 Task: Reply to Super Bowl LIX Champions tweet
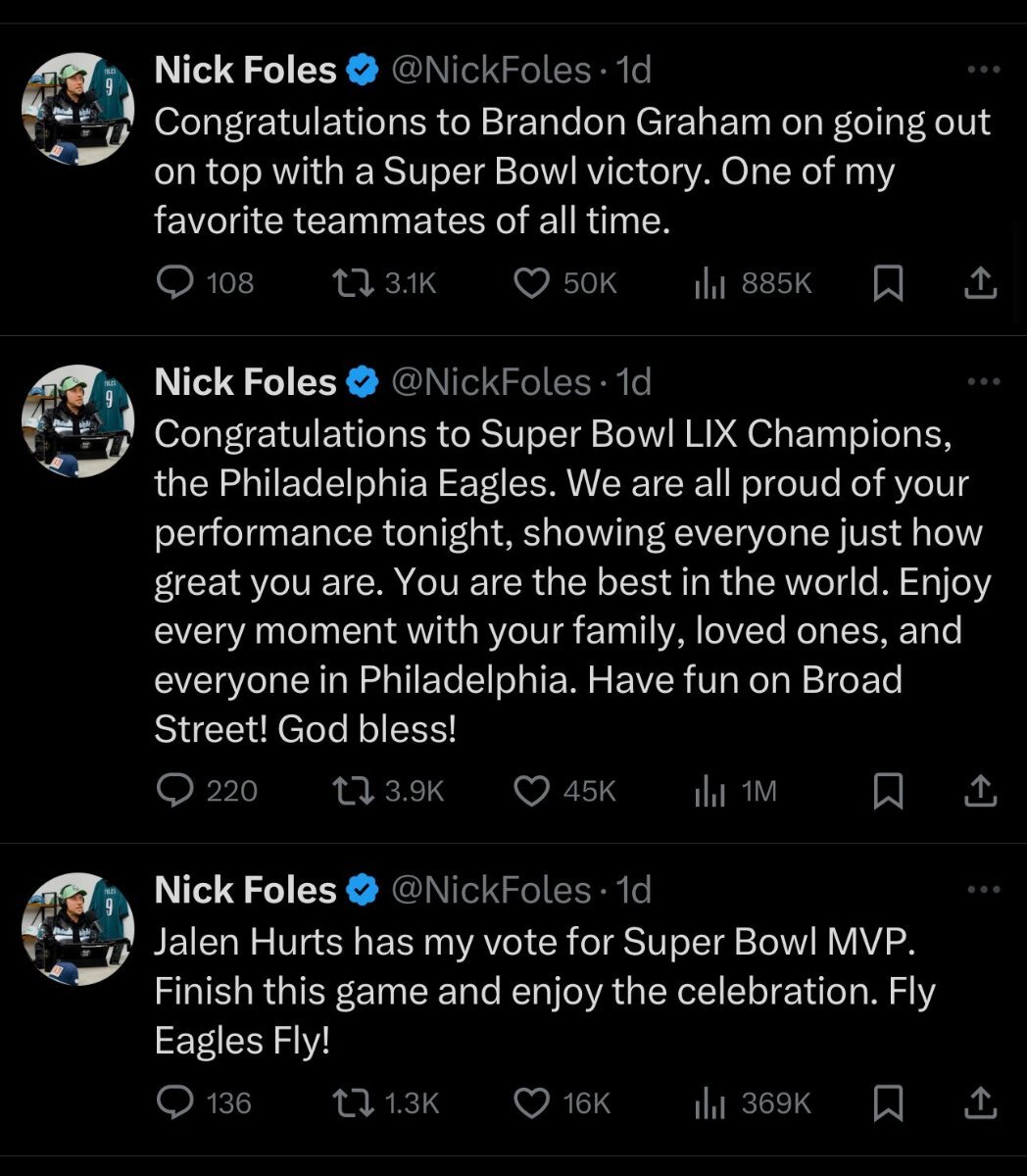[175, 791]
